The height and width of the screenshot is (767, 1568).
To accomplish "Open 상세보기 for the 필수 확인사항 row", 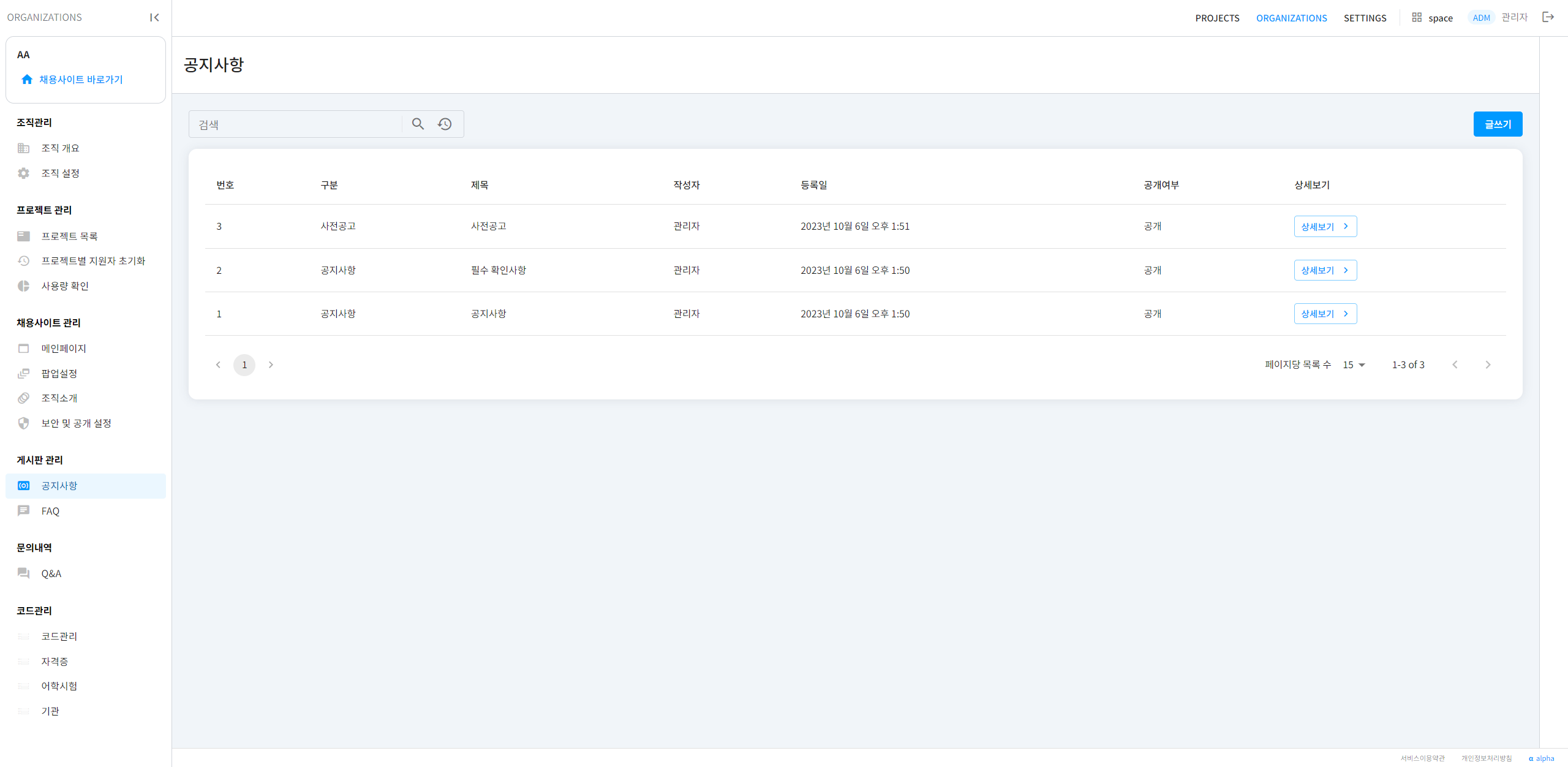I will pyautogui.click(x=1325, y=270).
